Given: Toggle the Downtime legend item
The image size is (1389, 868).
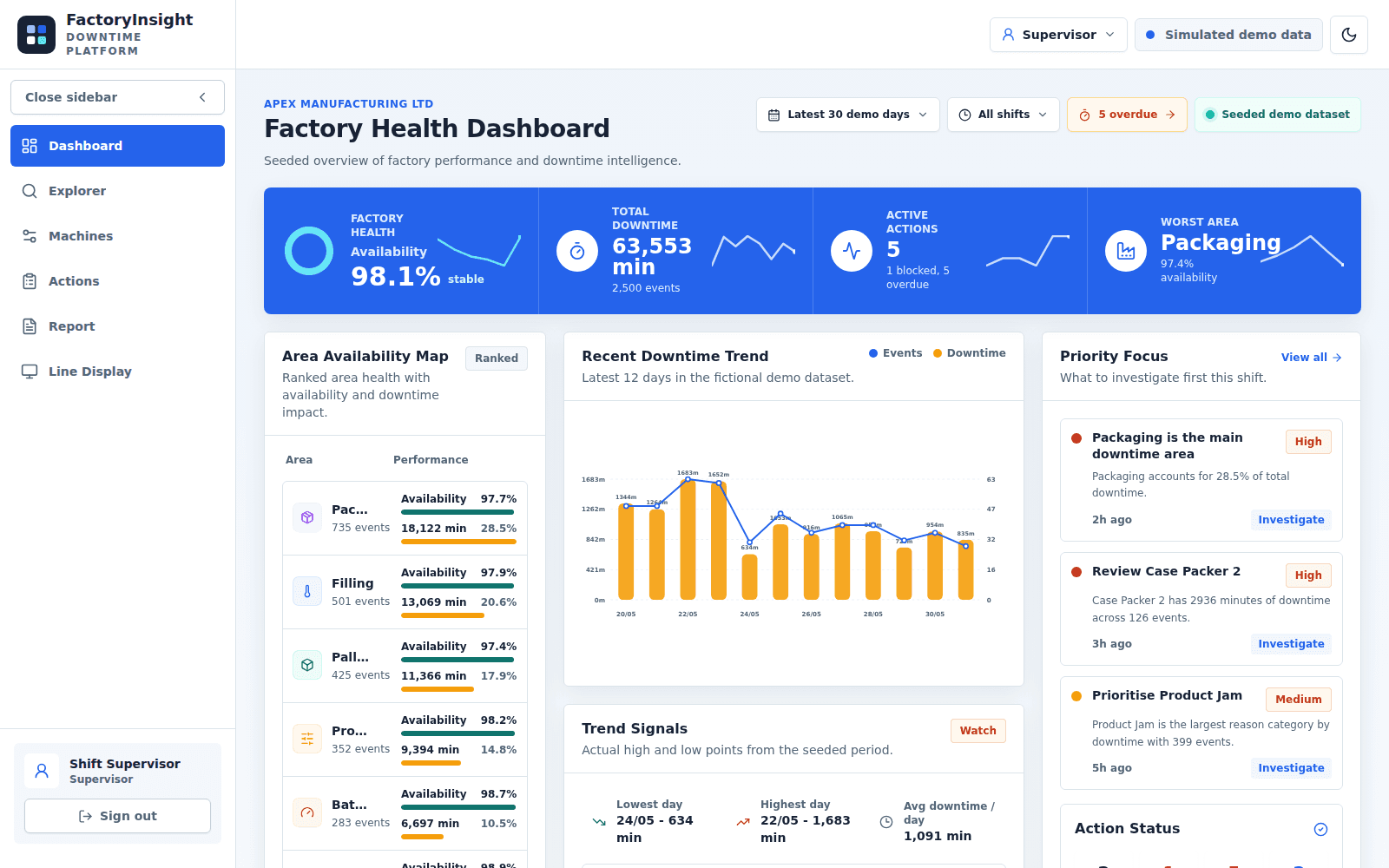Looking at the screenshot, I should [969, 353].
